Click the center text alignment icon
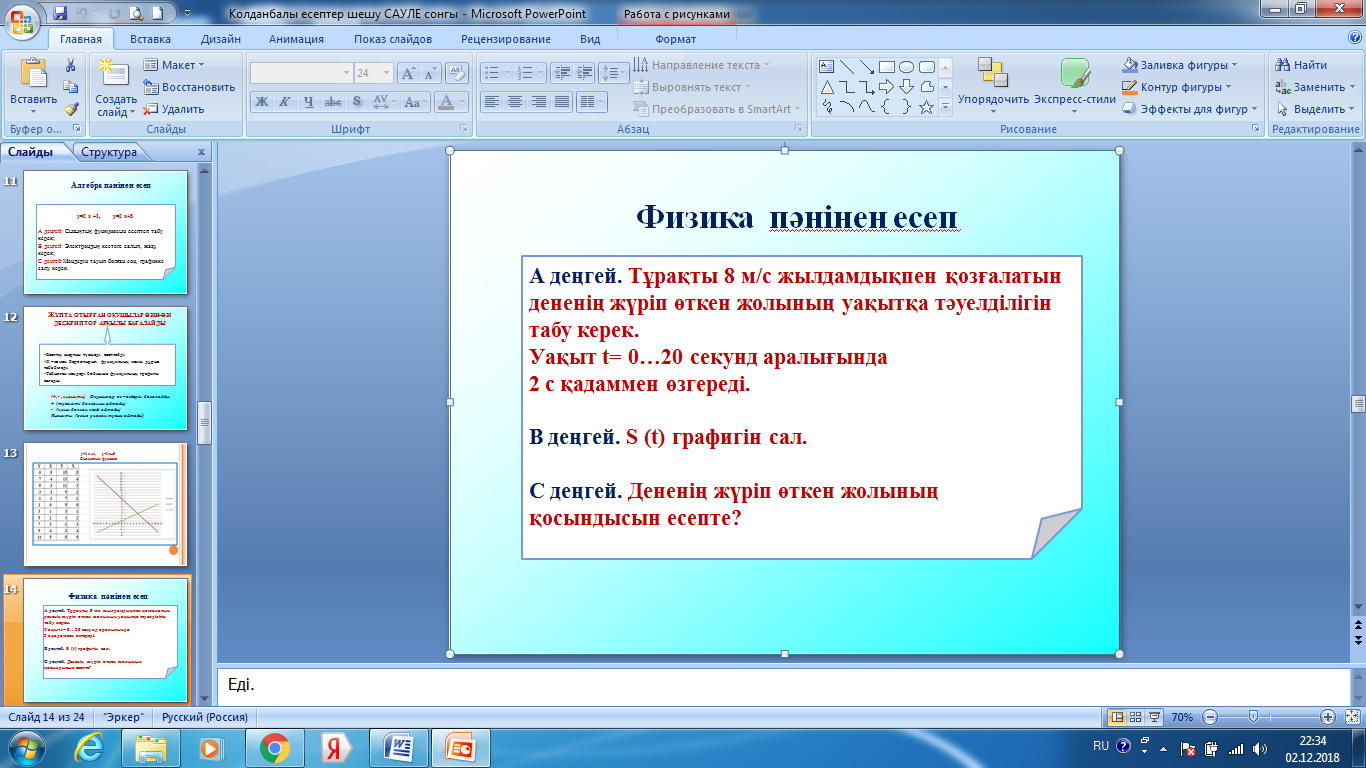1366x768 pixels. (x=515, y=102)
